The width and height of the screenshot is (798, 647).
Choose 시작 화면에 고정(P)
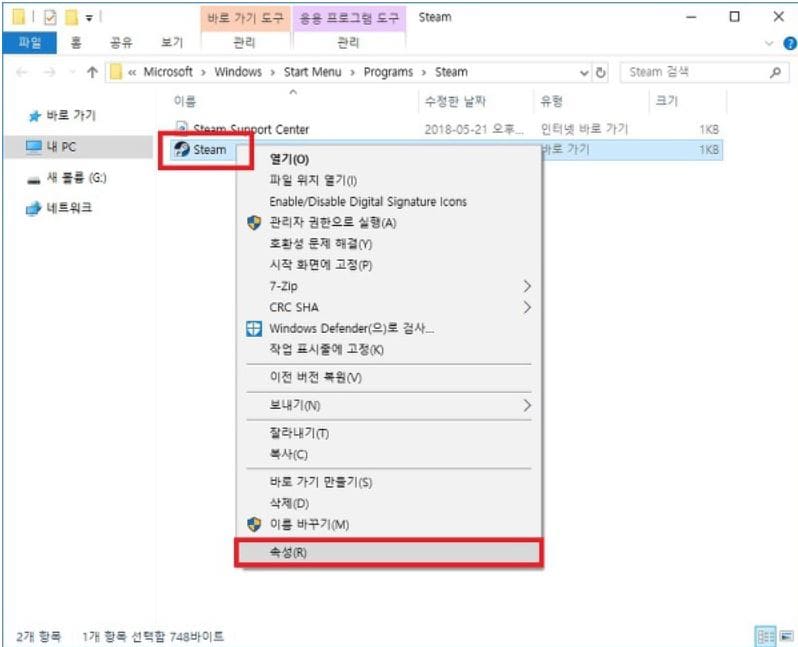click(389, 265)
